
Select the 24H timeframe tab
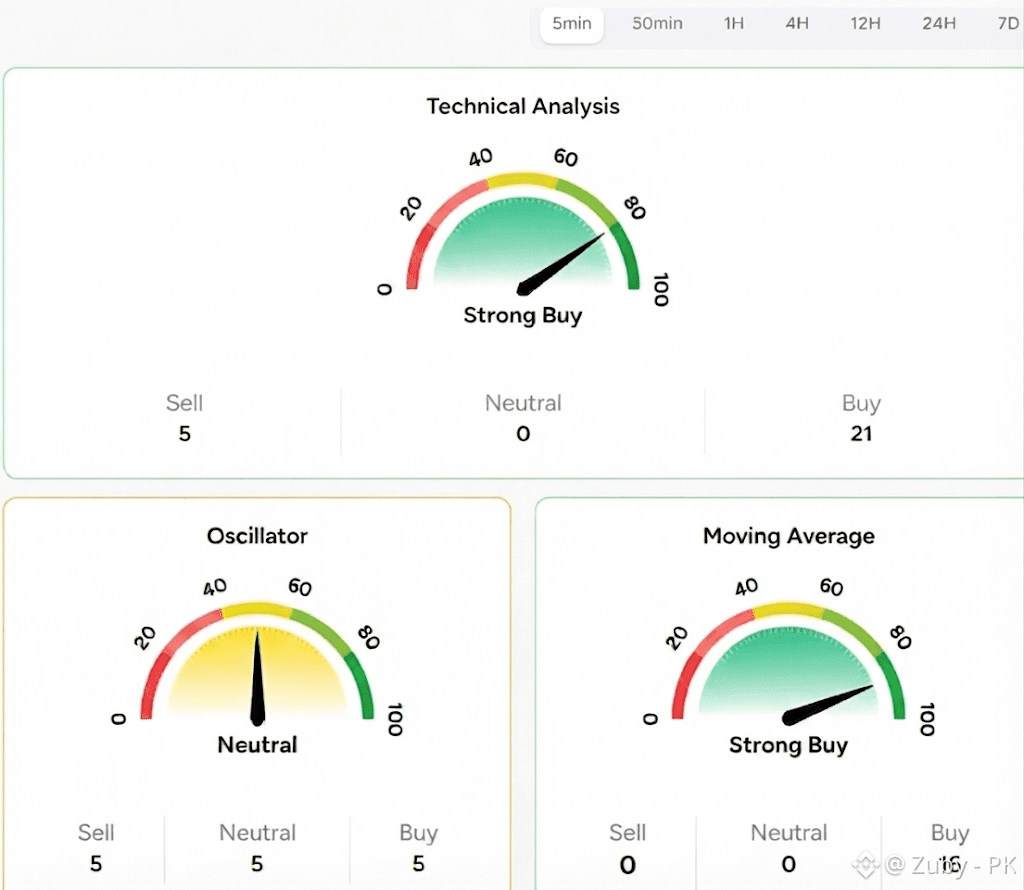[x=939, y=24]
